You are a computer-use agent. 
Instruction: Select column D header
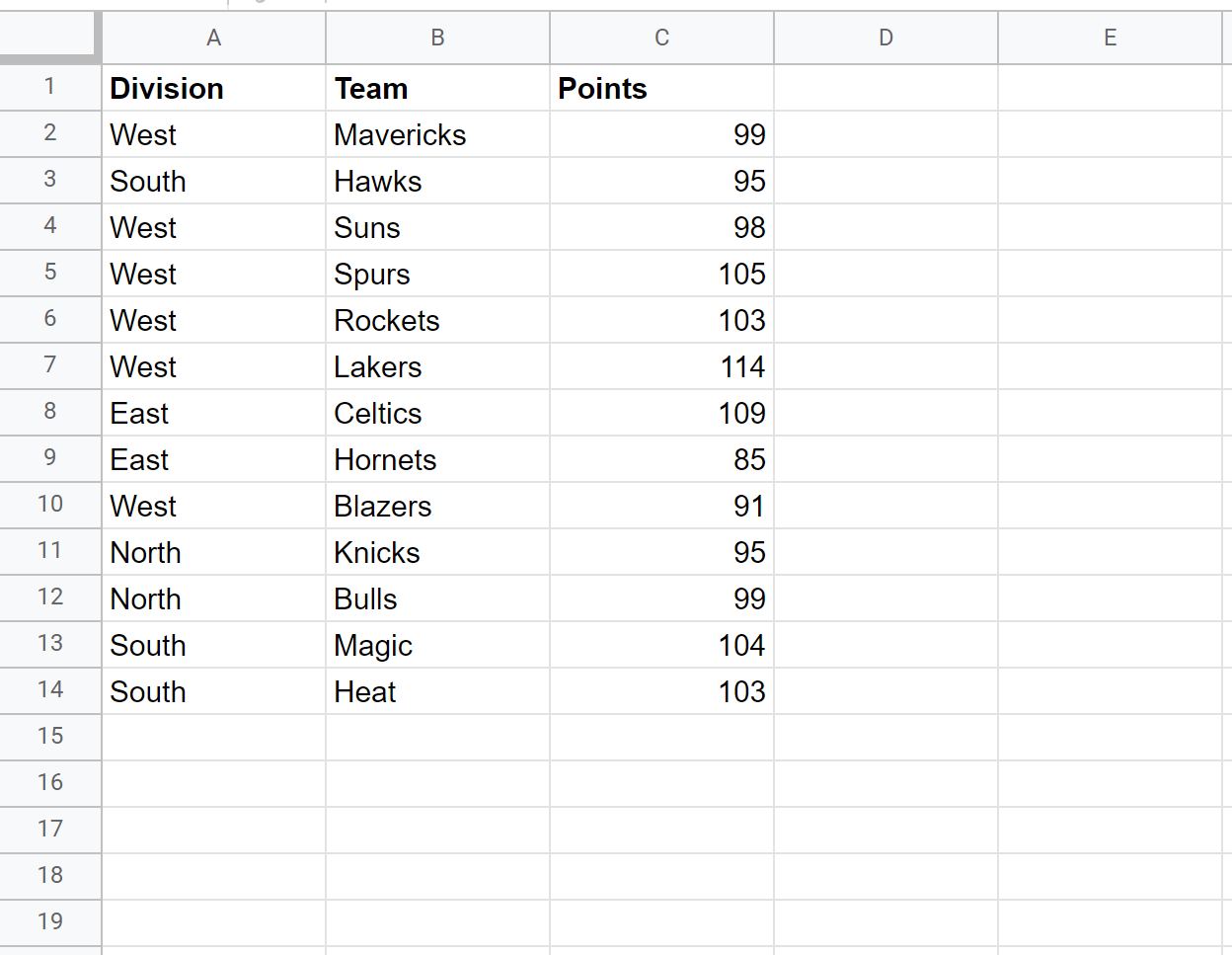885,38
